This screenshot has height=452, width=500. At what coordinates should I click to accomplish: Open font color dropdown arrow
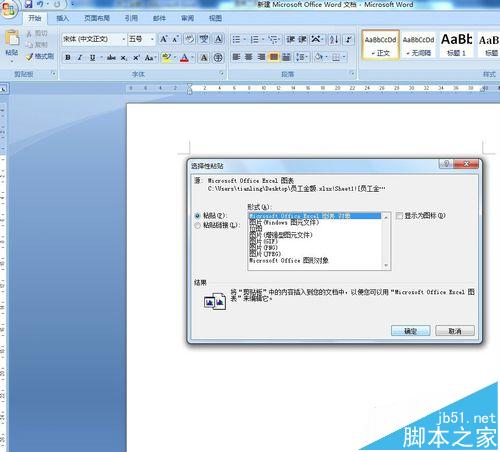click(193, 57)
